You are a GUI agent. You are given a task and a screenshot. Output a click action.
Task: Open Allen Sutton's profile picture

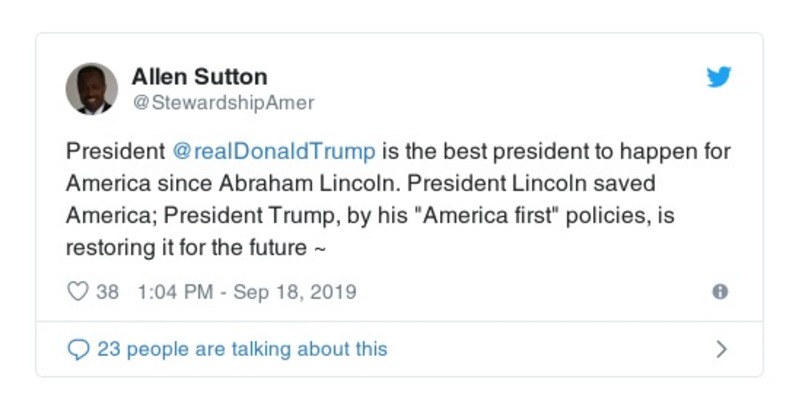pyautogui.click(x=92, y=88)
